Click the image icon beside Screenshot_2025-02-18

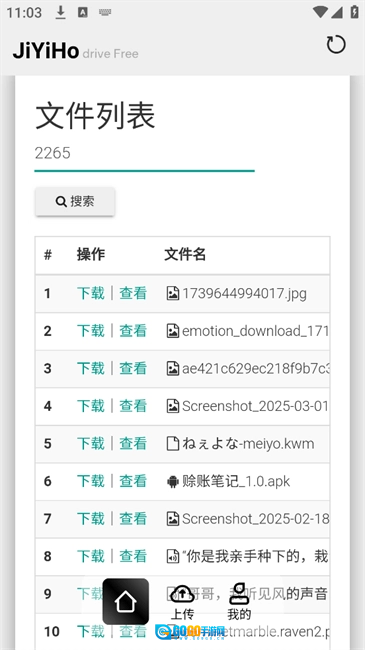173,519
